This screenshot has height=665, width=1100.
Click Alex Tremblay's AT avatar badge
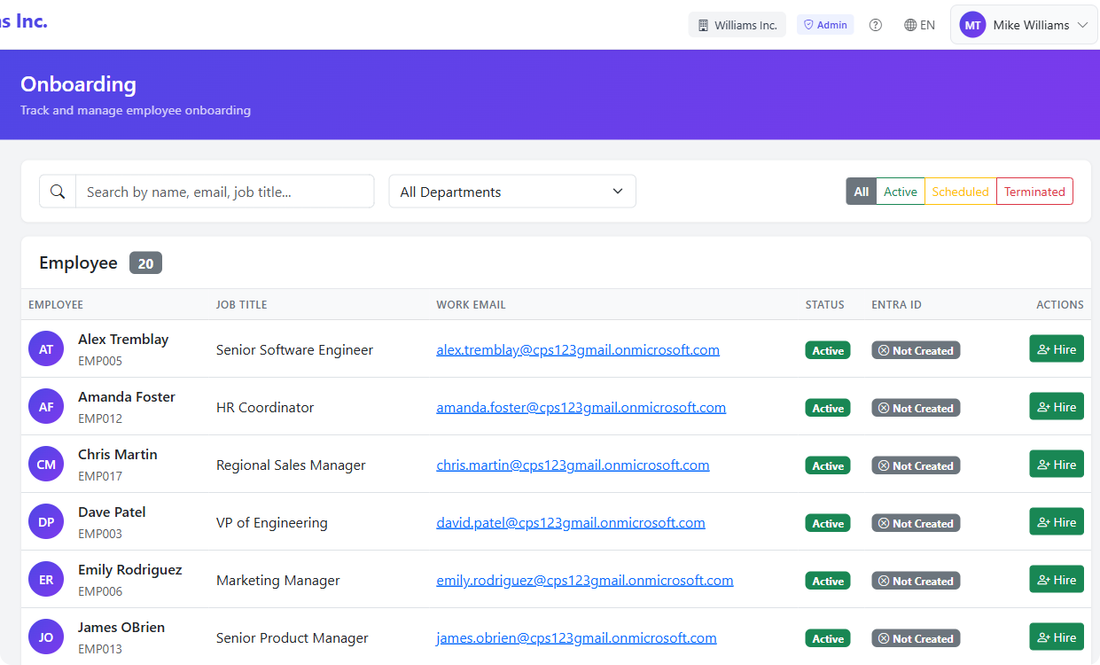46,348
